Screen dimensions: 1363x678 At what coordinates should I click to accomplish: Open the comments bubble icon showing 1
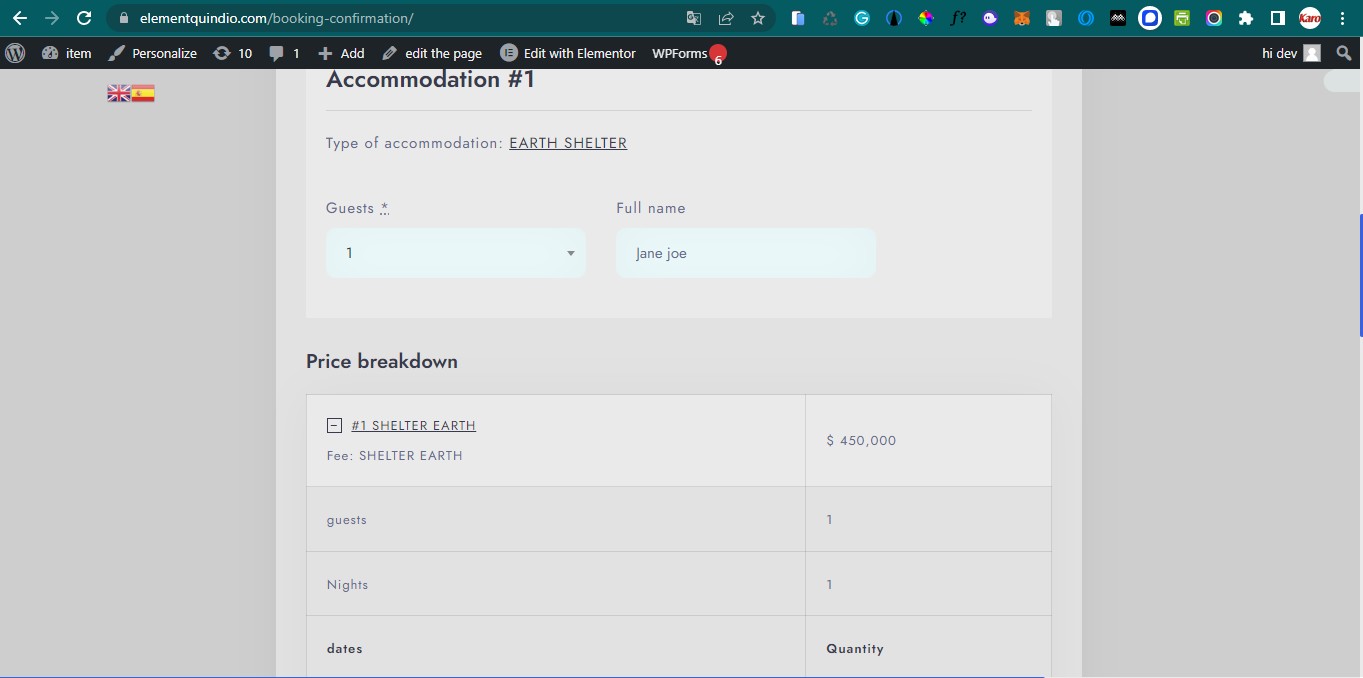tap(283, 53)
